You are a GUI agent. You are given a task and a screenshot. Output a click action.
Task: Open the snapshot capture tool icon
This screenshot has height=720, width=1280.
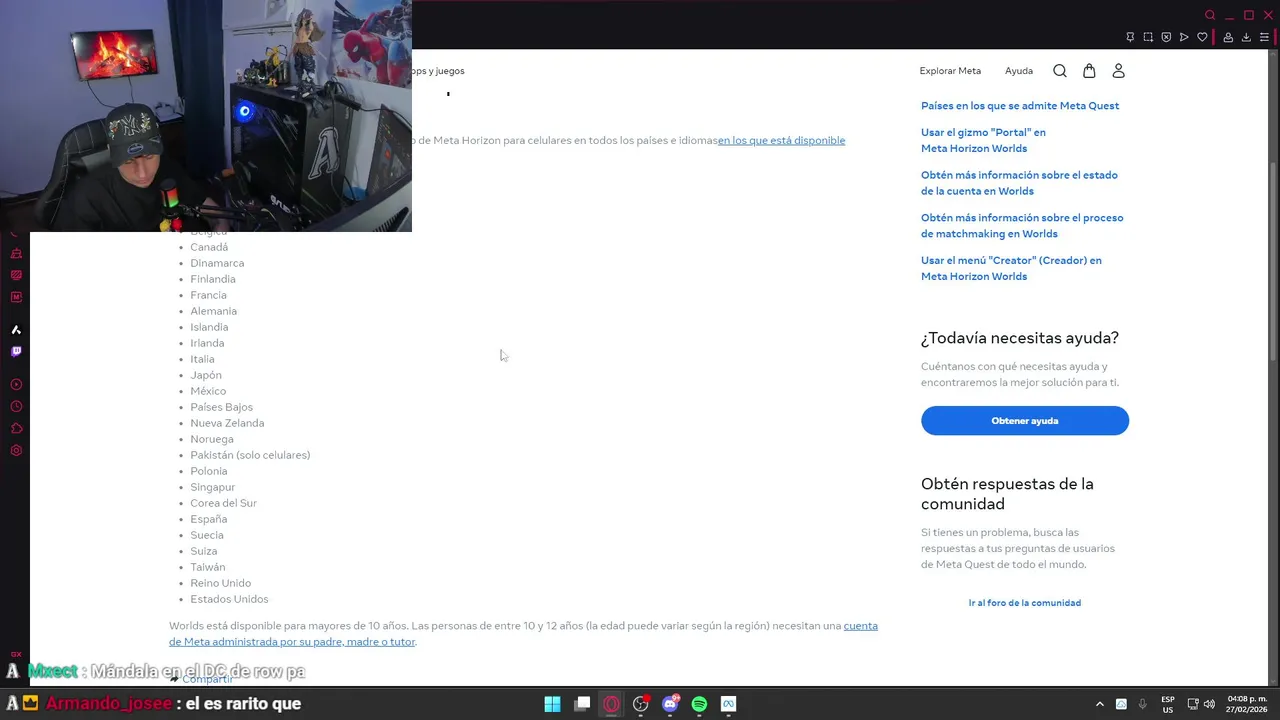pos(1148,37)
